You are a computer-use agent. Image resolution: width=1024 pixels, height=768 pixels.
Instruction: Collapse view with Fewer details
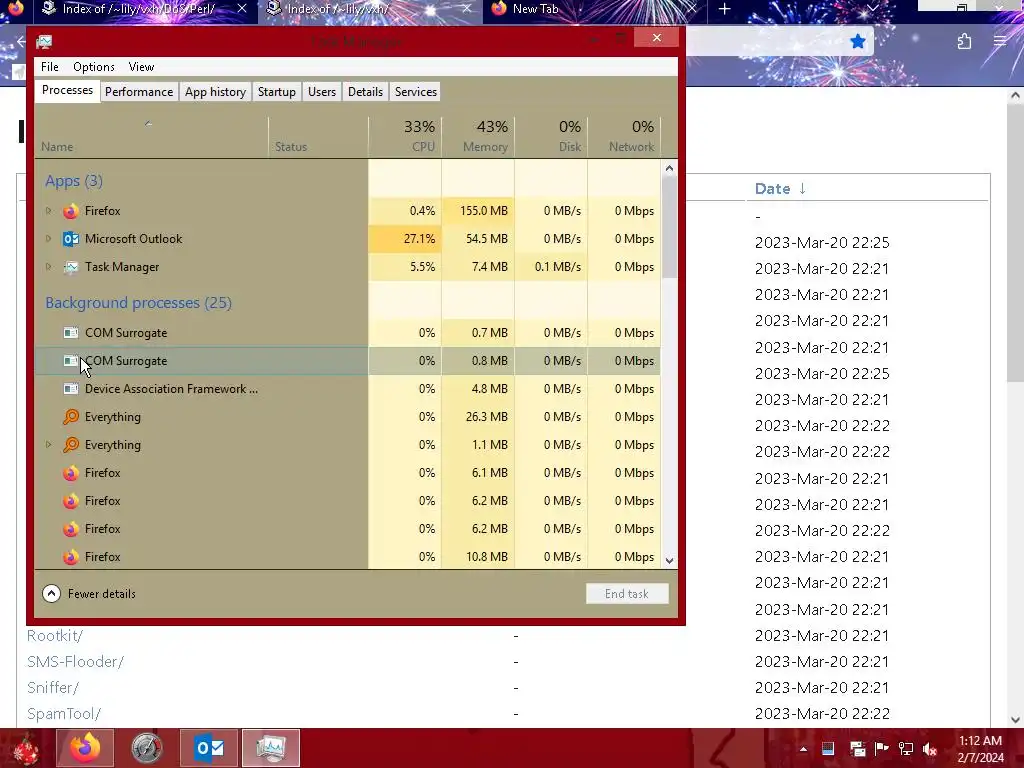click(89, 594)
